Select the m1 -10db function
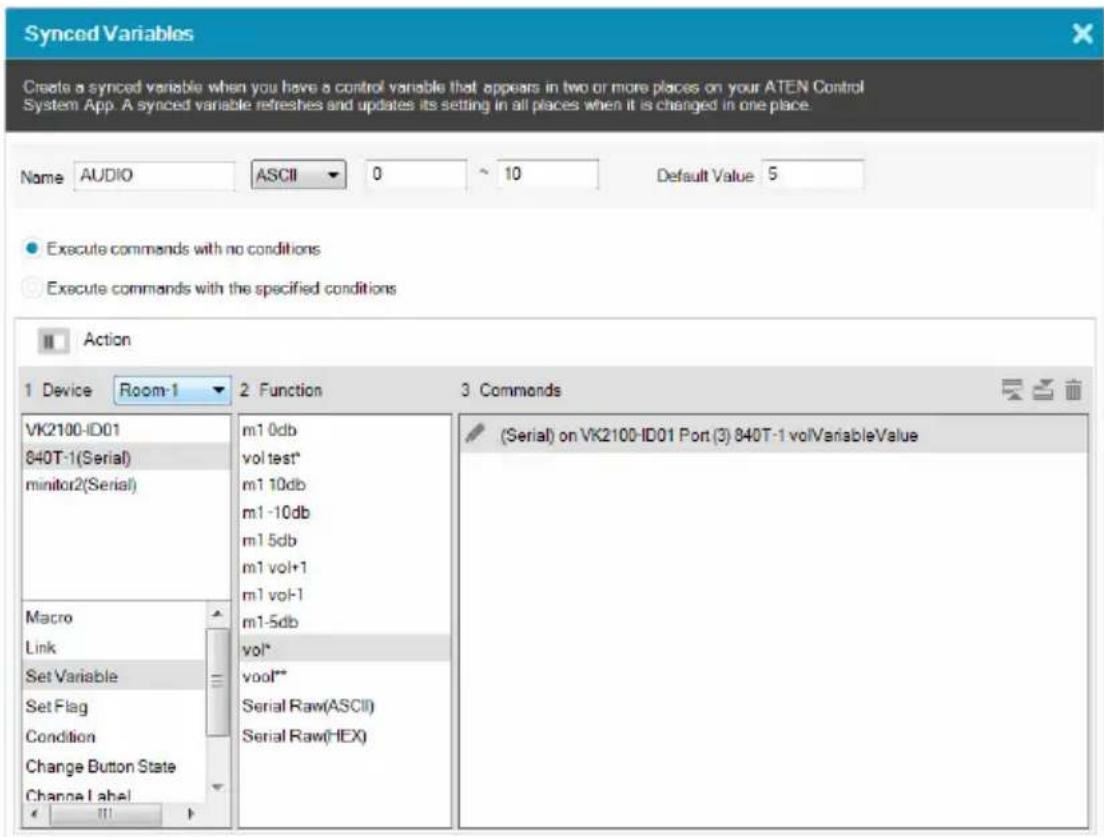This screenshot has height=837, width=1104. [344, 513]
